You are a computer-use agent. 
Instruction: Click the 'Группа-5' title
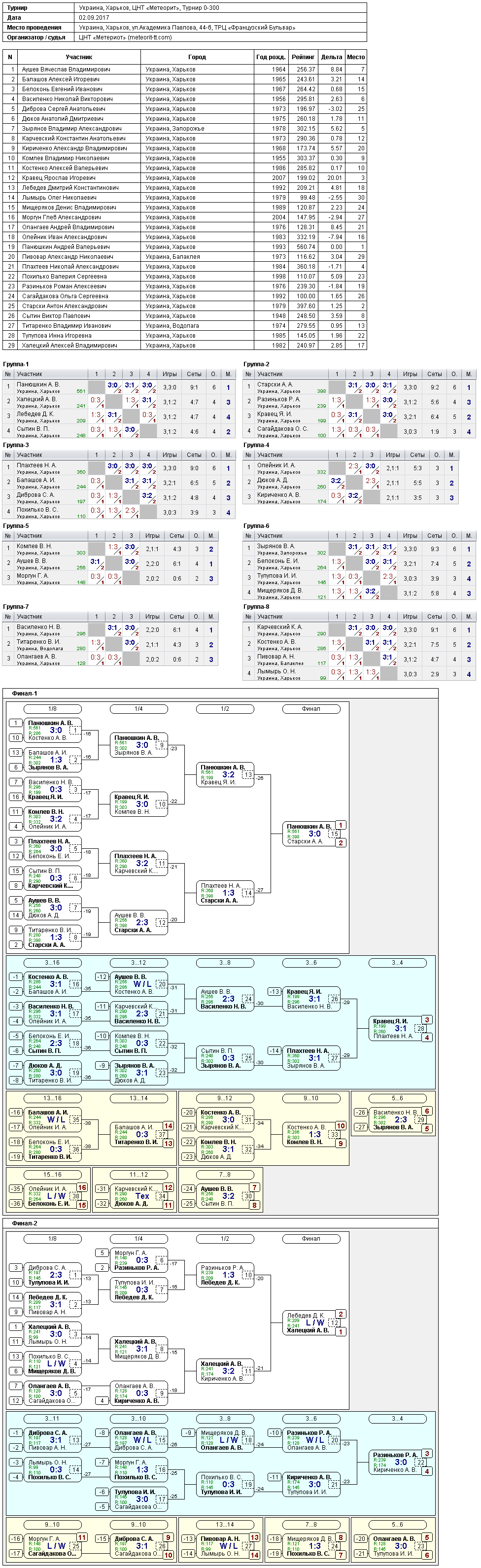pyautogui.click(x=16, y=526)
